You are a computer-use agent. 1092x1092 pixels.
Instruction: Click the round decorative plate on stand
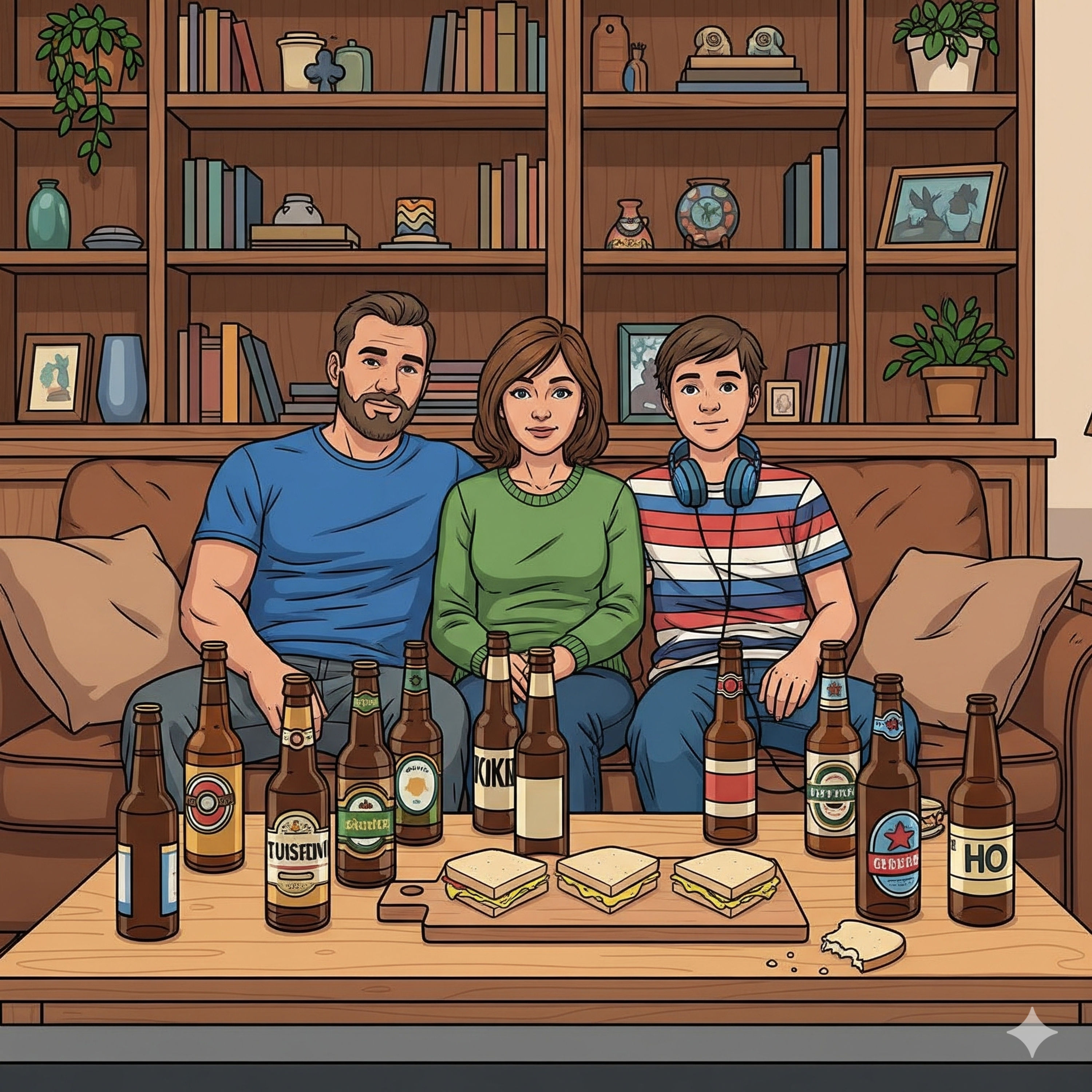coord(707,214)
